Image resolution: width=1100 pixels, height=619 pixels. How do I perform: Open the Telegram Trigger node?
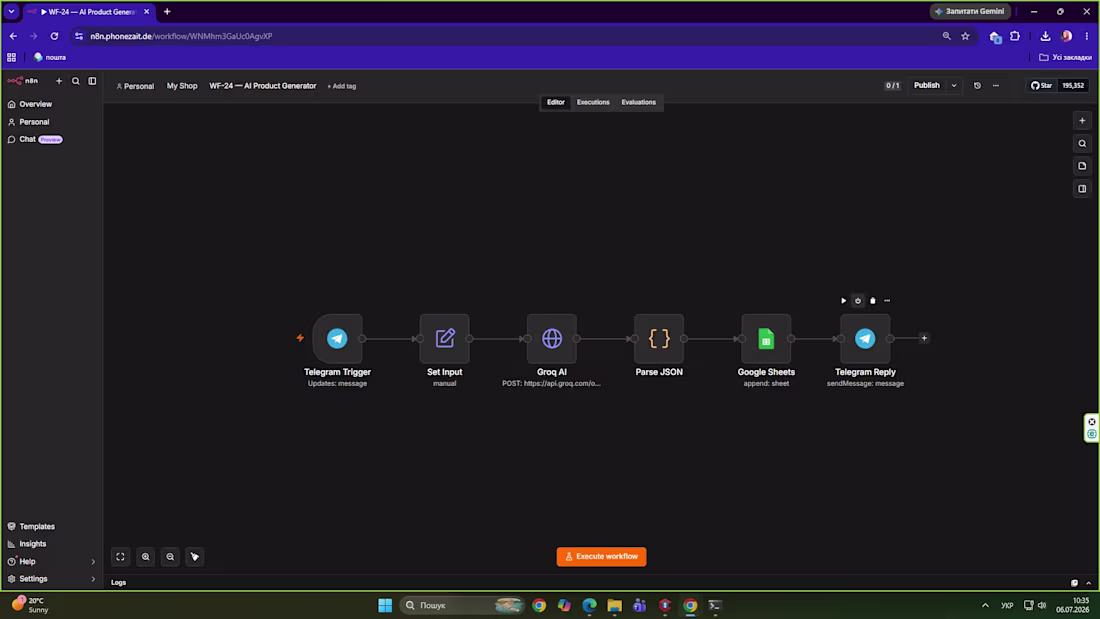tap(337, 338)
